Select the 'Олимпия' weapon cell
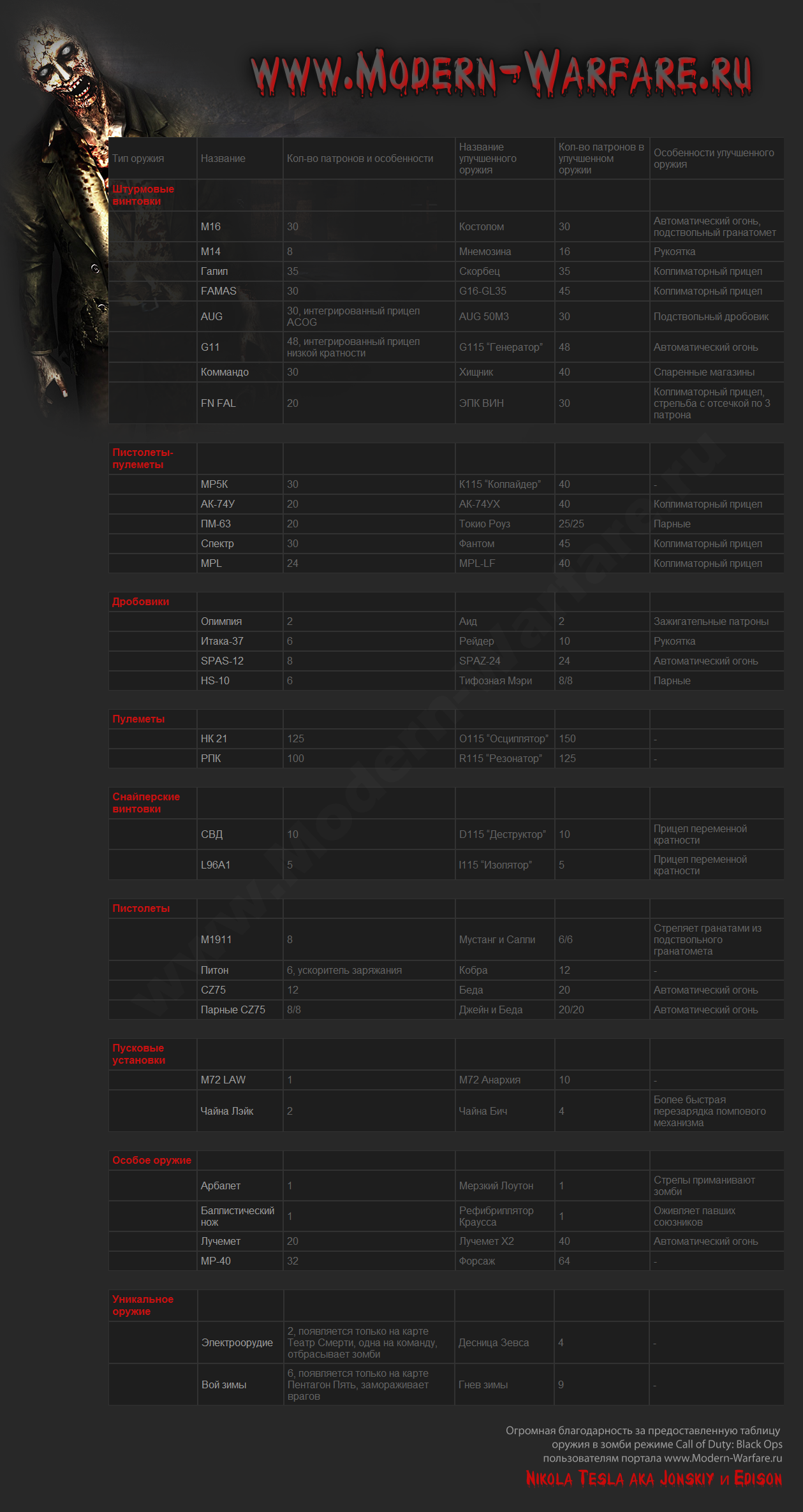This screenshot has height=1512, width=803. tap(240, 622)
